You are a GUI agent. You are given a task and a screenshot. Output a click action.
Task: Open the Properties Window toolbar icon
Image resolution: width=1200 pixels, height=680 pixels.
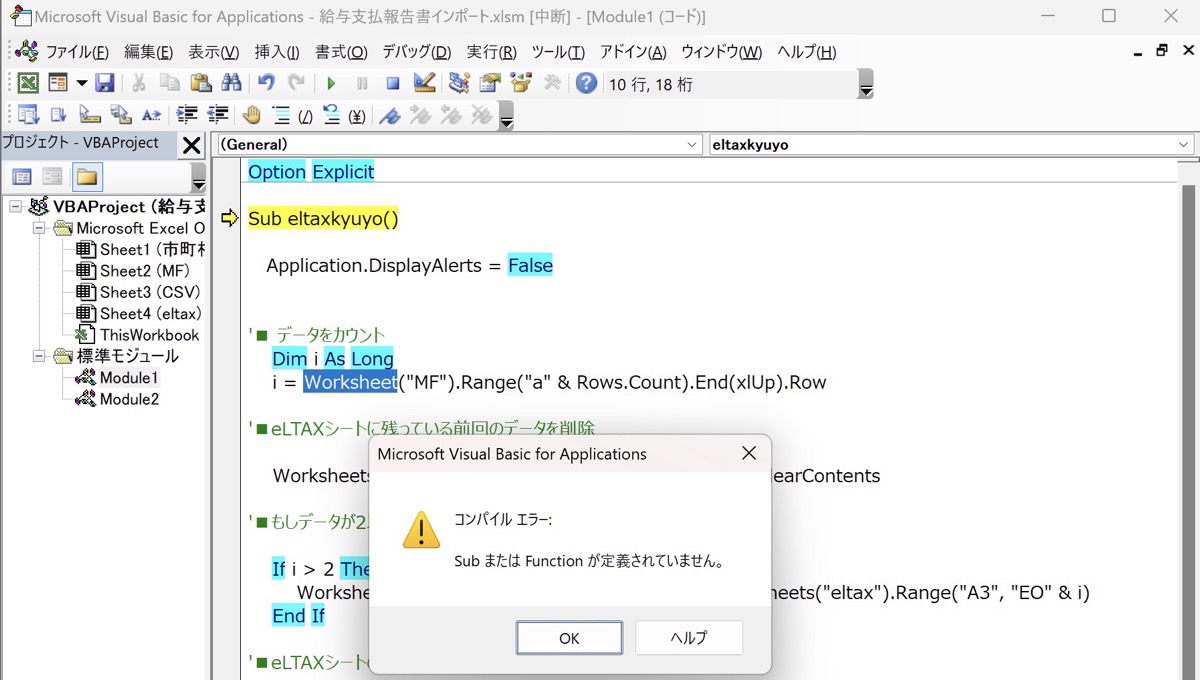490,83
